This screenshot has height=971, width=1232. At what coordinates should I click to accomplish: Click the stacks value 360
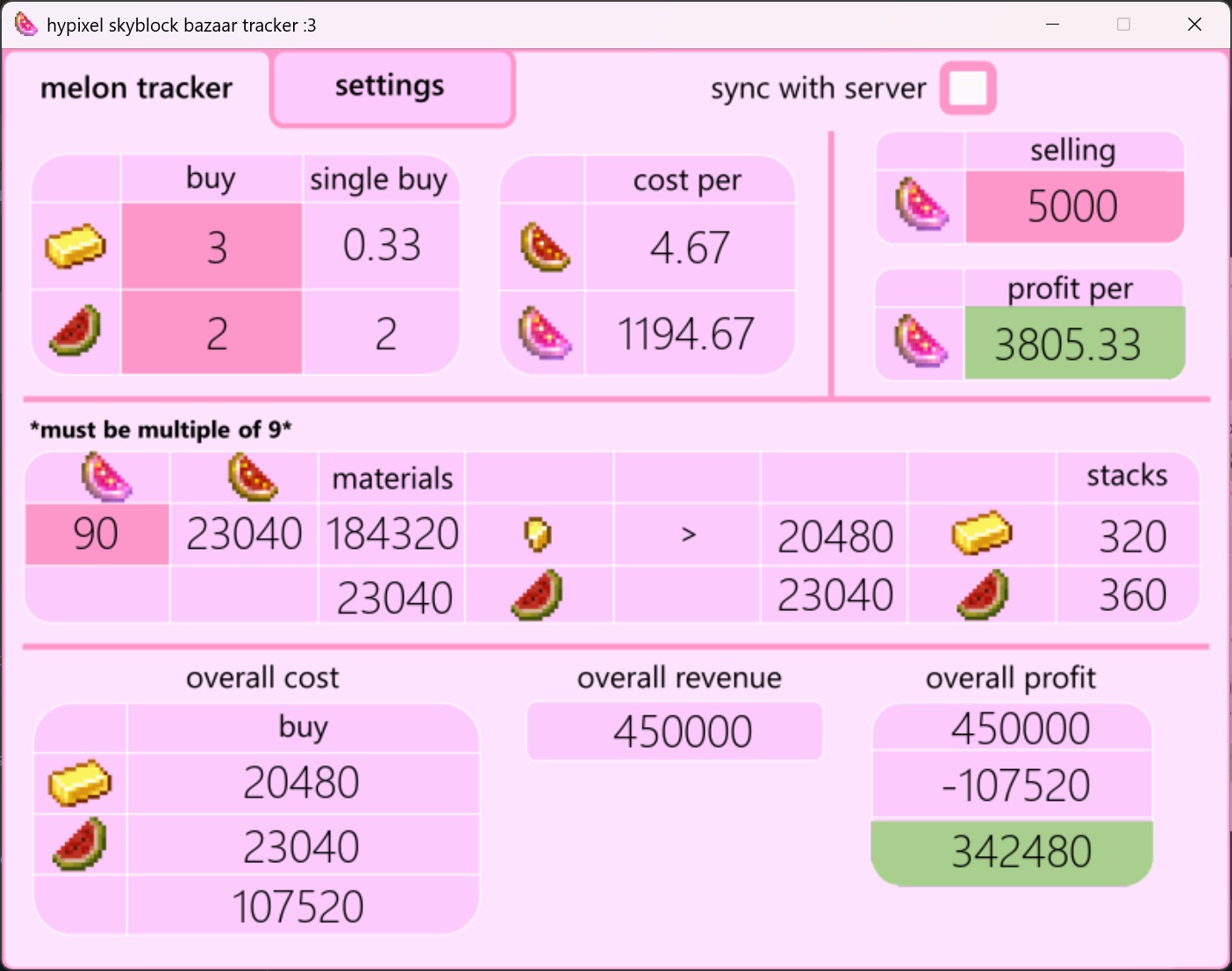(1133, 595)
